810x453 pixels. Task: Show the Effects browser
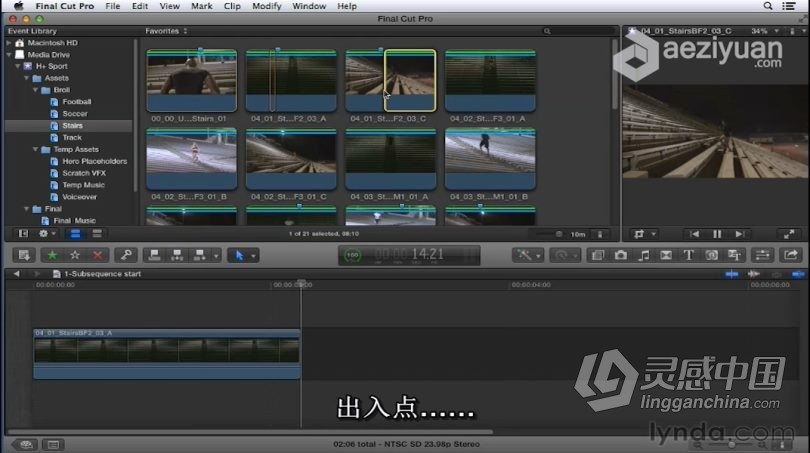598,255
